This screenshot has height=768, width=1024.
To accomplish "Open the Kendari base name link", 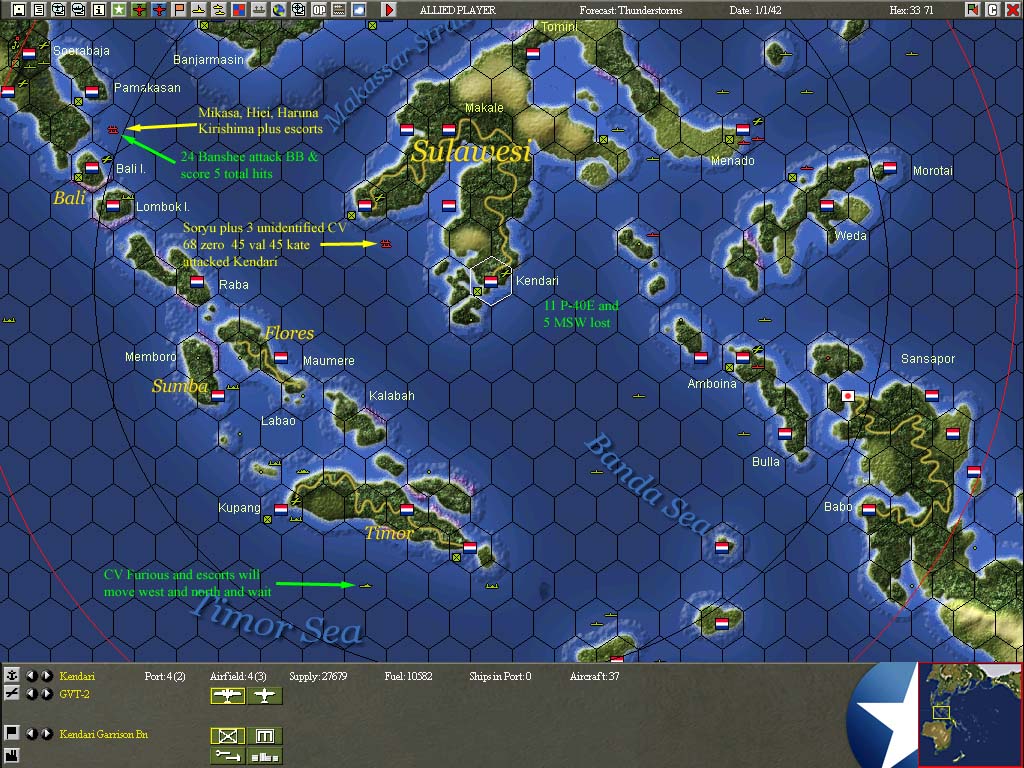I will 77,676.
